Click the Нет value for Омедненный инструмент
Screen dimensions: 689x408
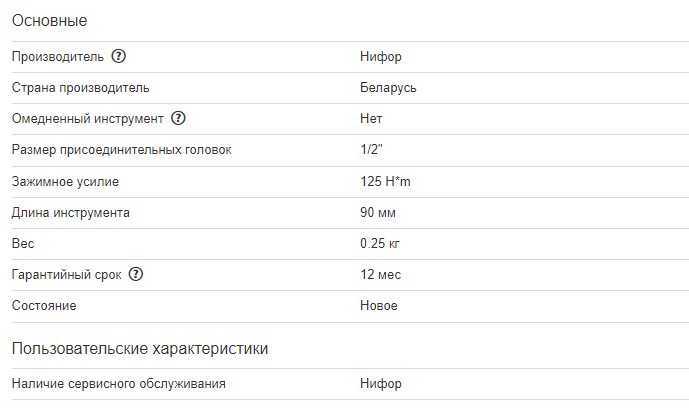click(x=371, y=119)
